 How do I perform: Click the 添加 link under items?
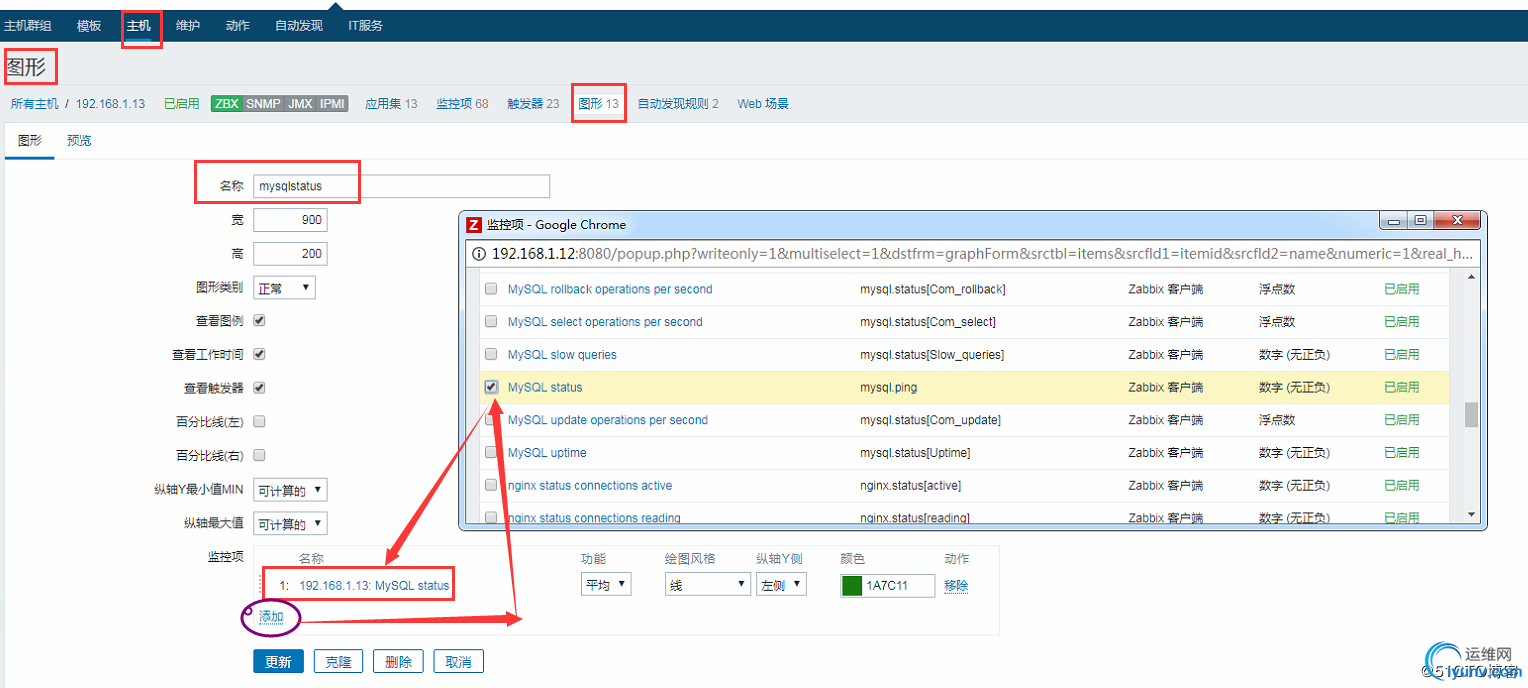coord(271,616)
